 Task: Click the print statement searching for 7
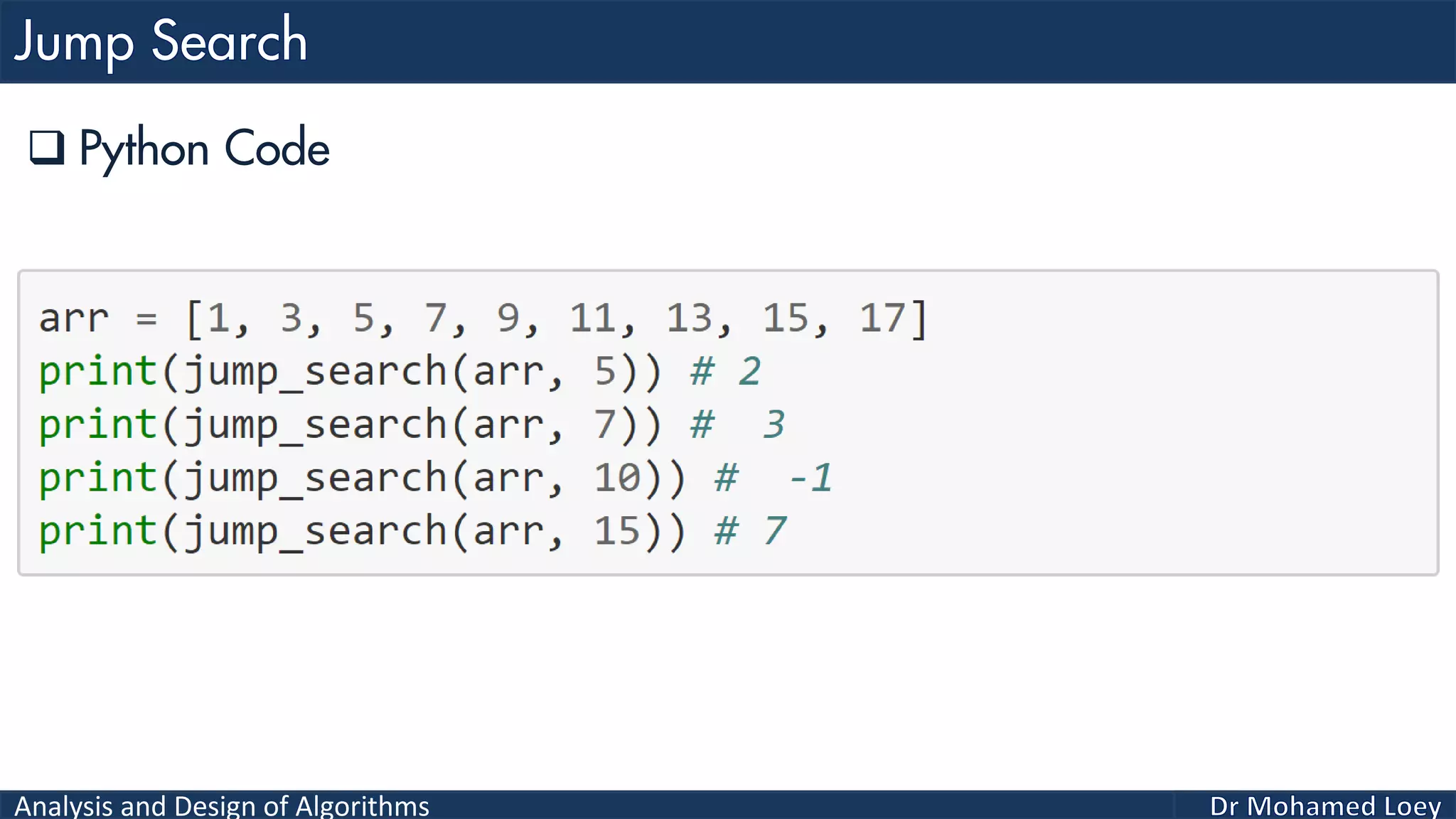tap(350, 425)
